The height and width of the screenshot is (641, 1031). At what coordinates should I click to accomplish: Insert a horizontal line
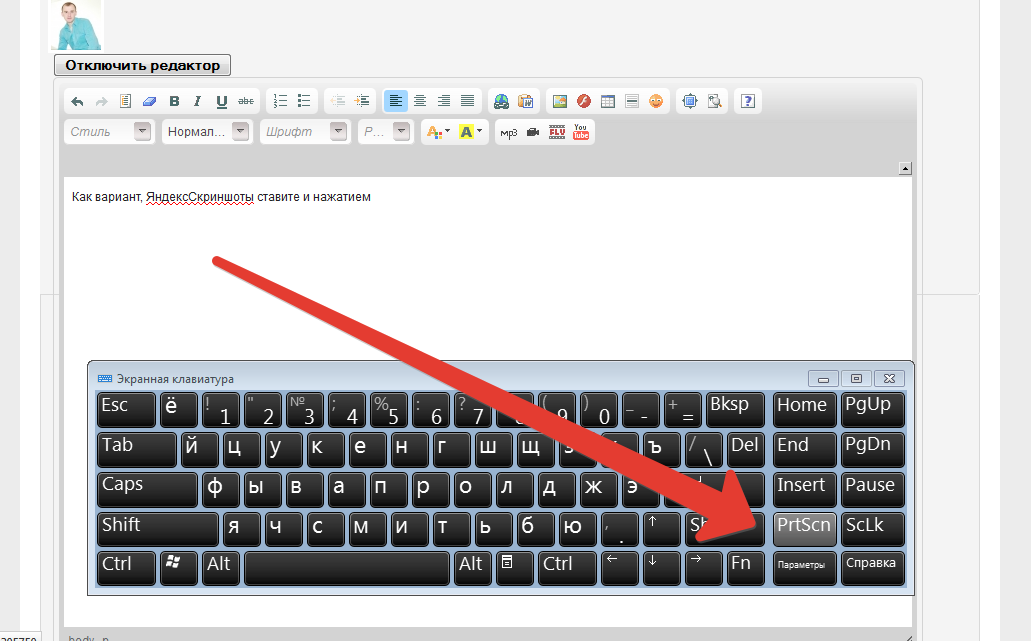pos(632,101)
